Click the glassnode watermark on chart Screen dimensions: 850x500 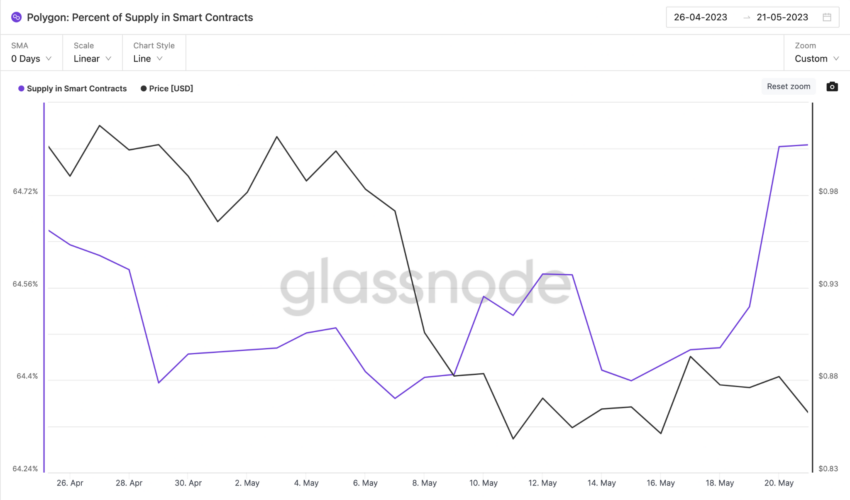point(425,285)
